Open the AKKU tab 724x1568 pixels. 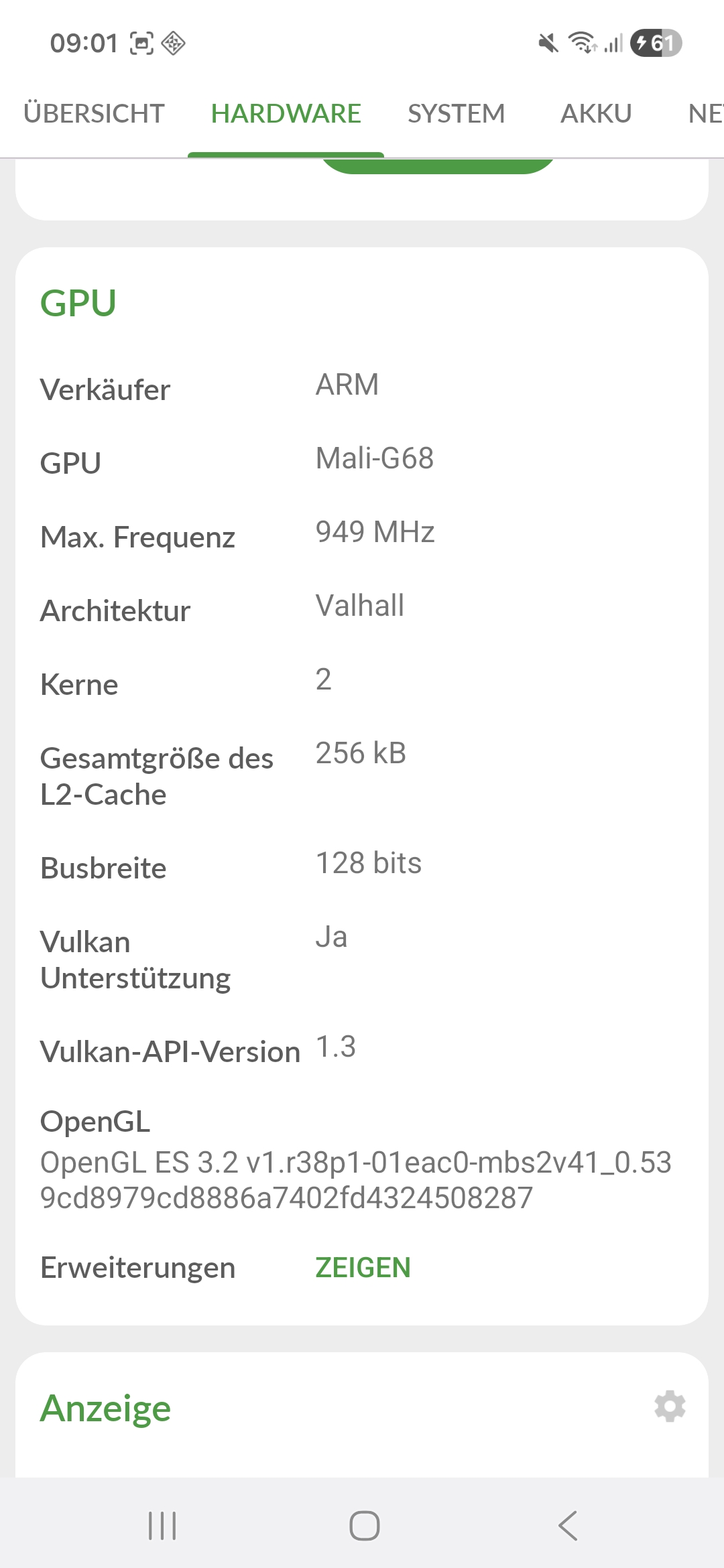[x=596, y=114]
